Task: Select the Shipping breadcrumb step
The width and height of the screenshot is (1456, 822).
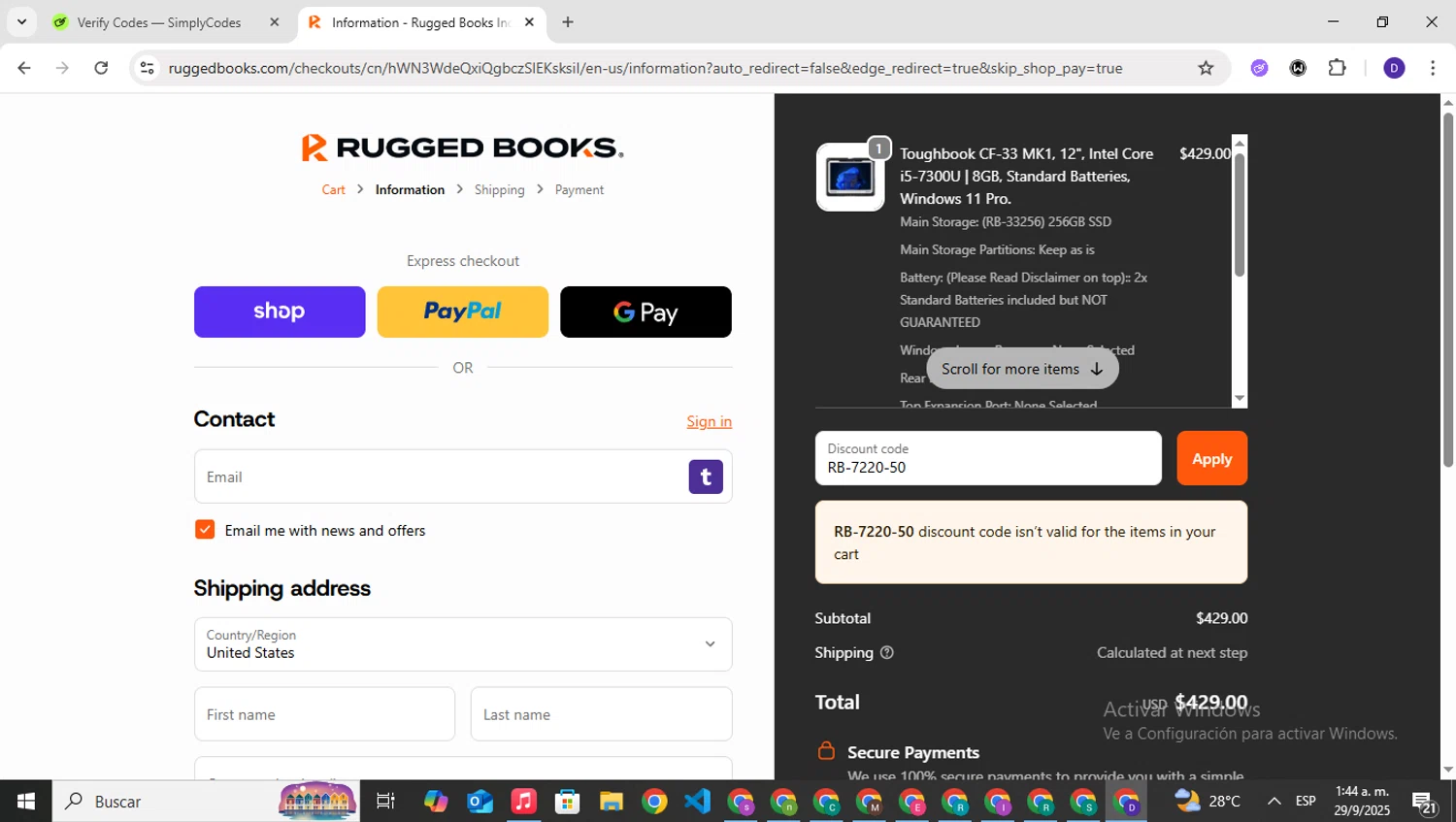Action: [x=499, y=190]
